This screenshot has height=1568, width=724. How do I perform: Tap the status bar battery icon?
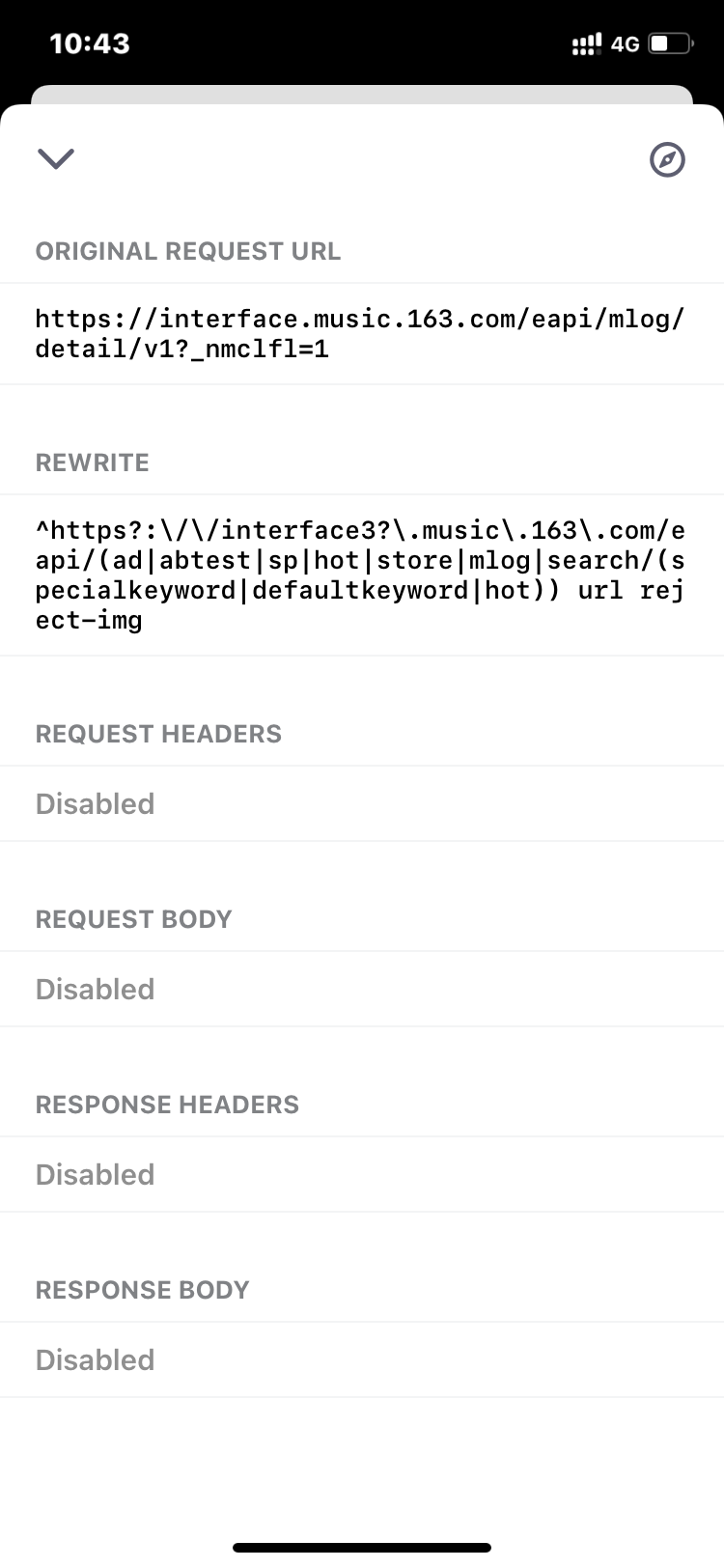668,42
